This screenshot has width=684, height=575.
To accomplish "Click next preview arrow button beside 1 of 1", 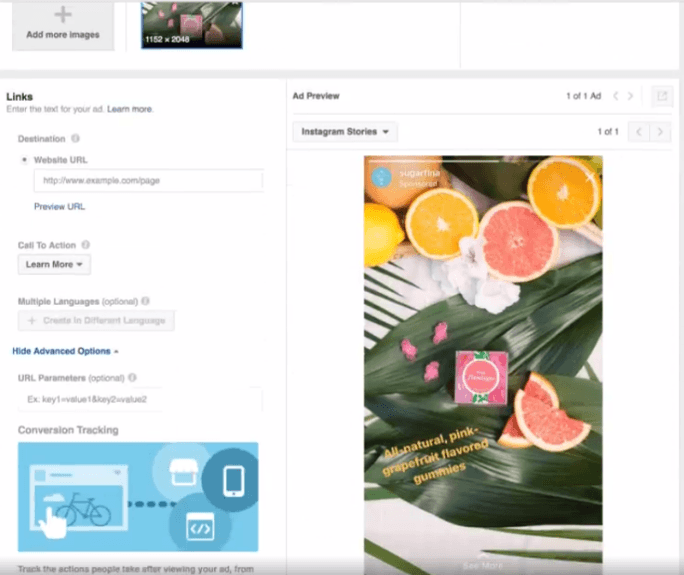I will click(660, 132).
